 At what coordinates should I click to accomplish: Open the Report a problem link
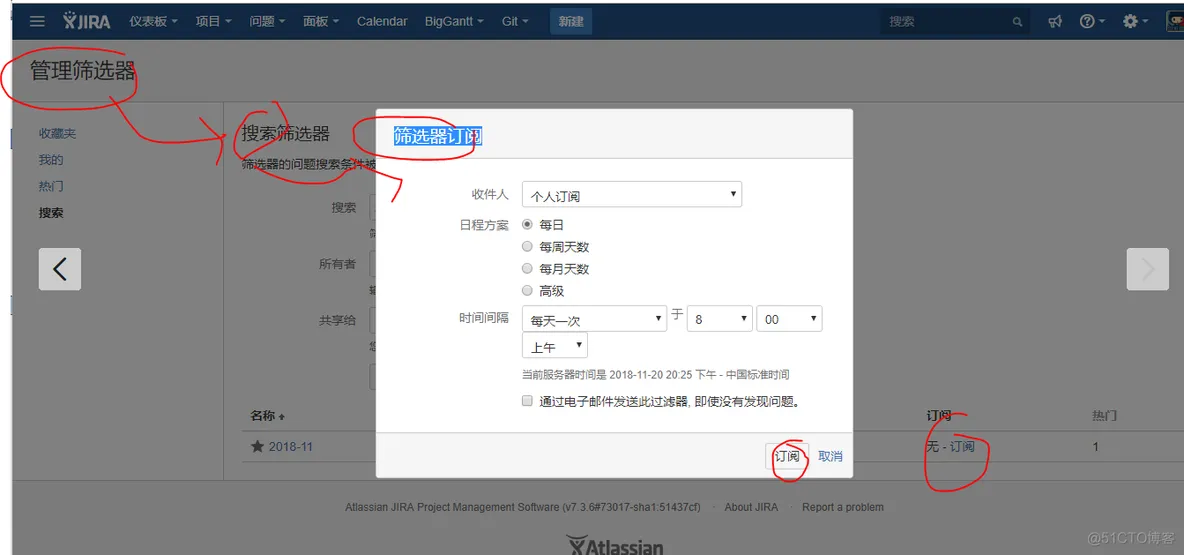[x=843, y=507]
